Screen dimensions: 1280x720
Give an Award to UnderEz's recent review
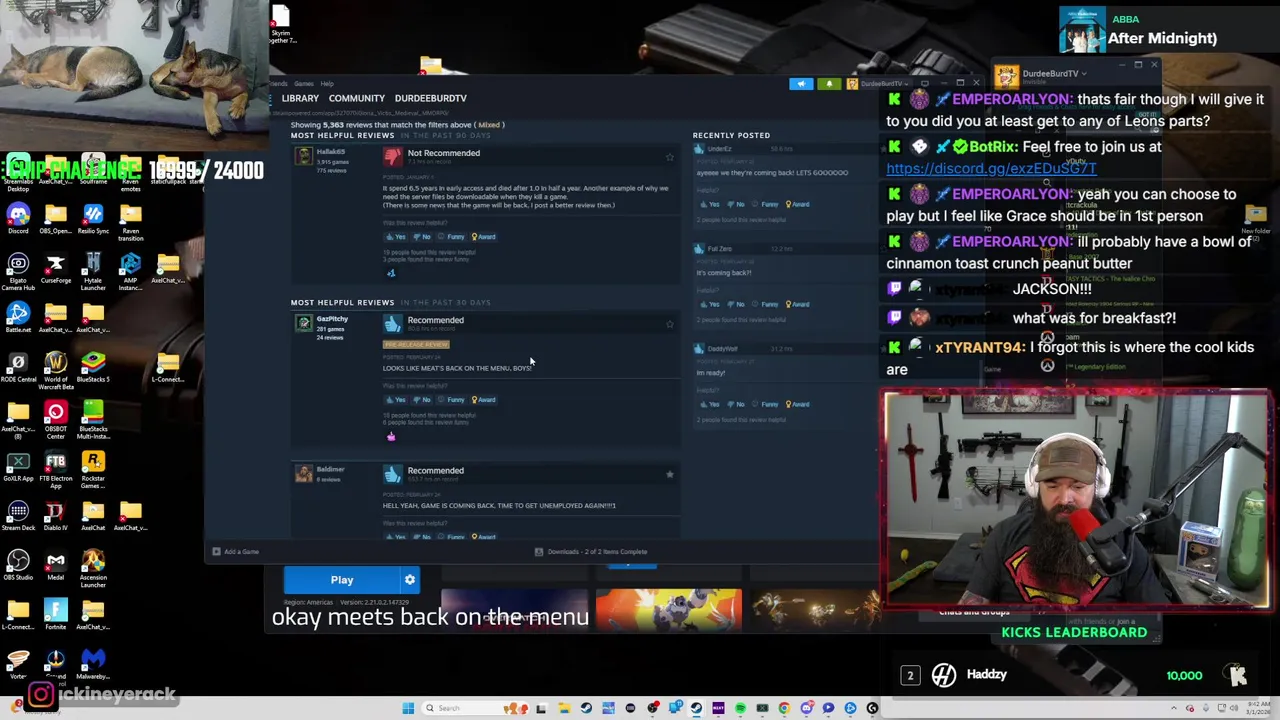click(x=798, y=204)
